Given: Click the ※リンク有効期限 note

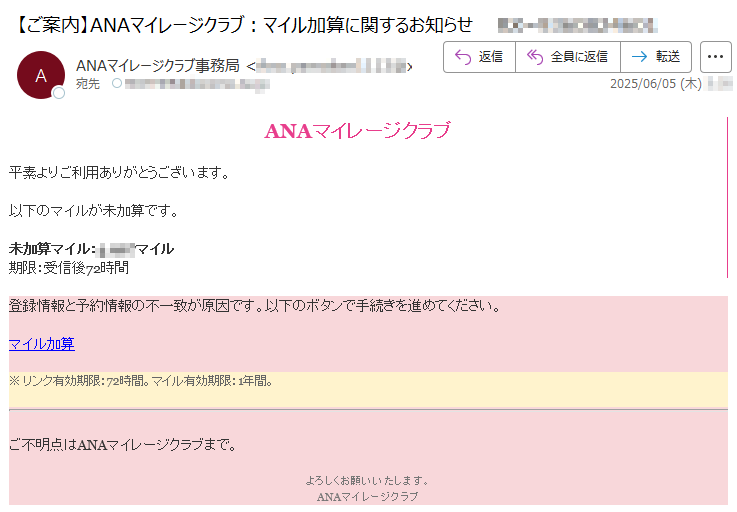Looking at the screenshot, I should (141, 381).
